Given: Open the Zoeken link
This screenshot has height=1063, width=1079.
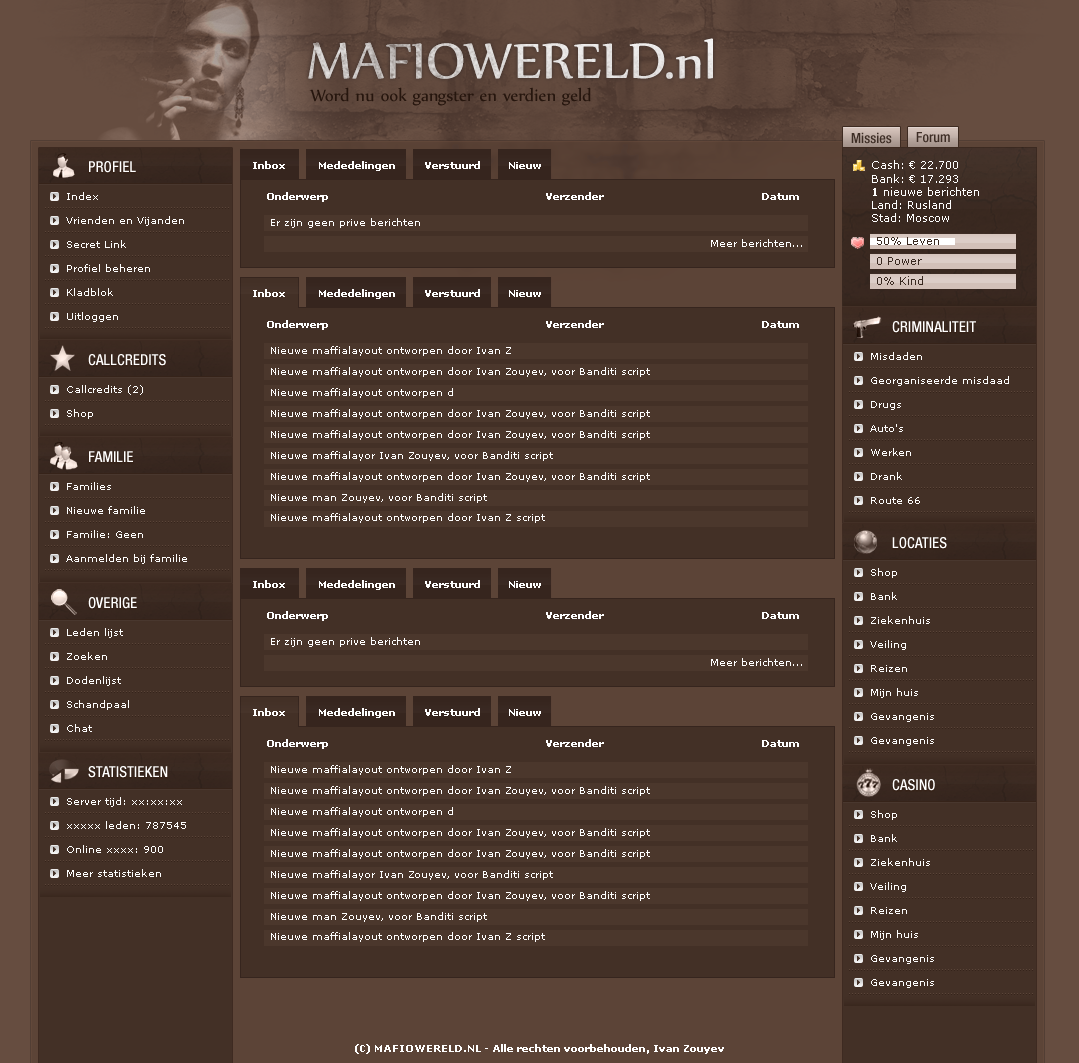Looking at the screenshot, I should point(87,657).
